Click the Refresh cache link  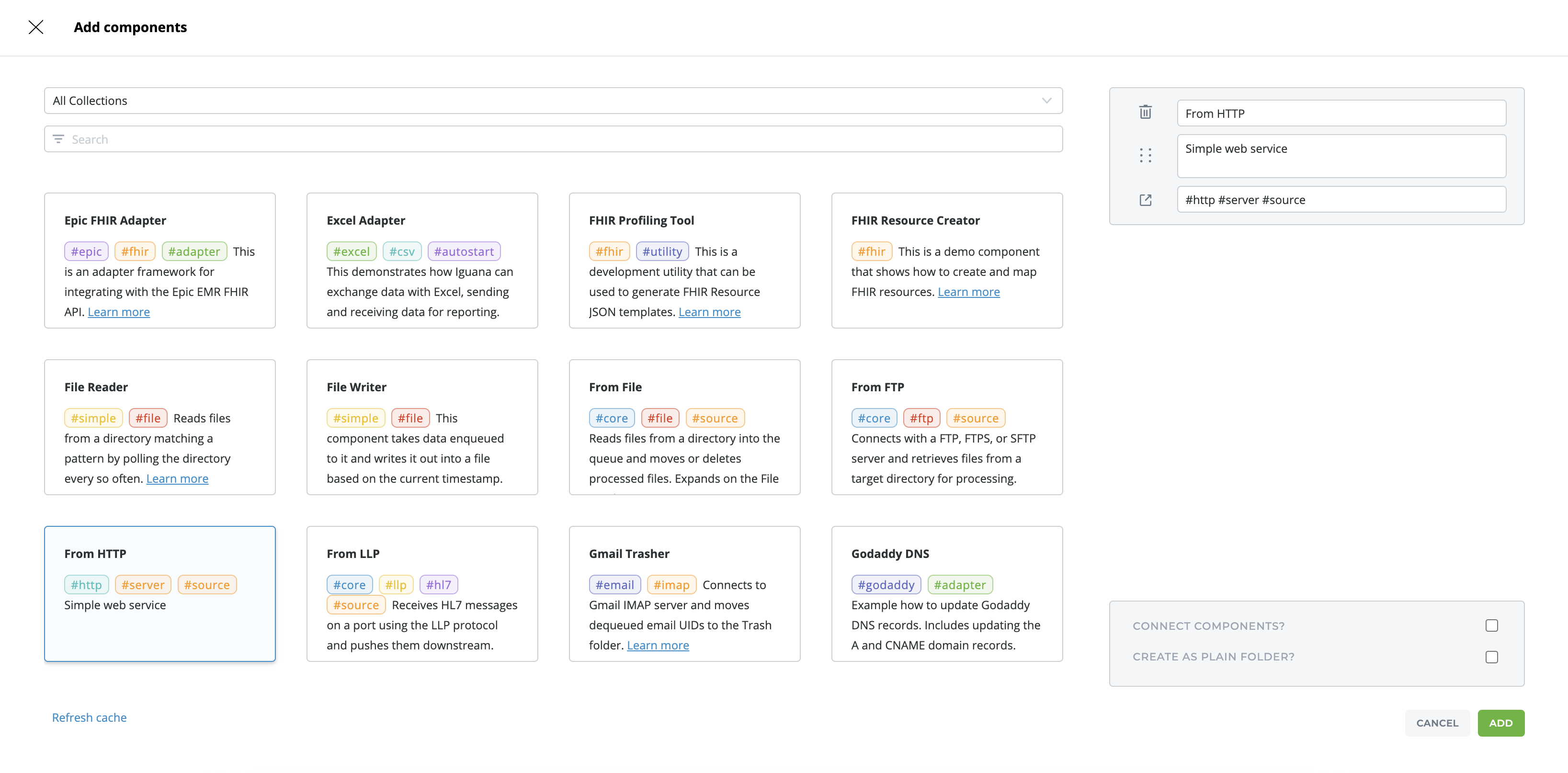[x=90, y=717]
